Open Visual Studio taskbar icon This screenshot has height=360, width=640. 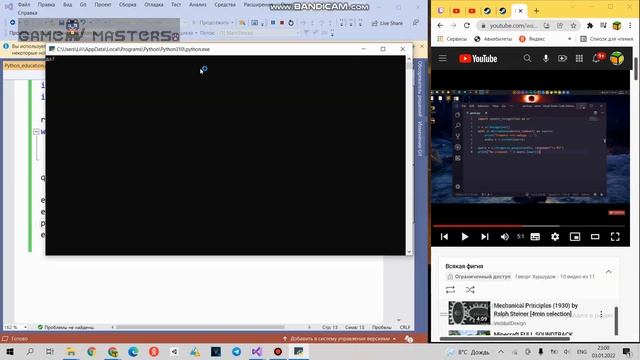(x=257, y=352)
